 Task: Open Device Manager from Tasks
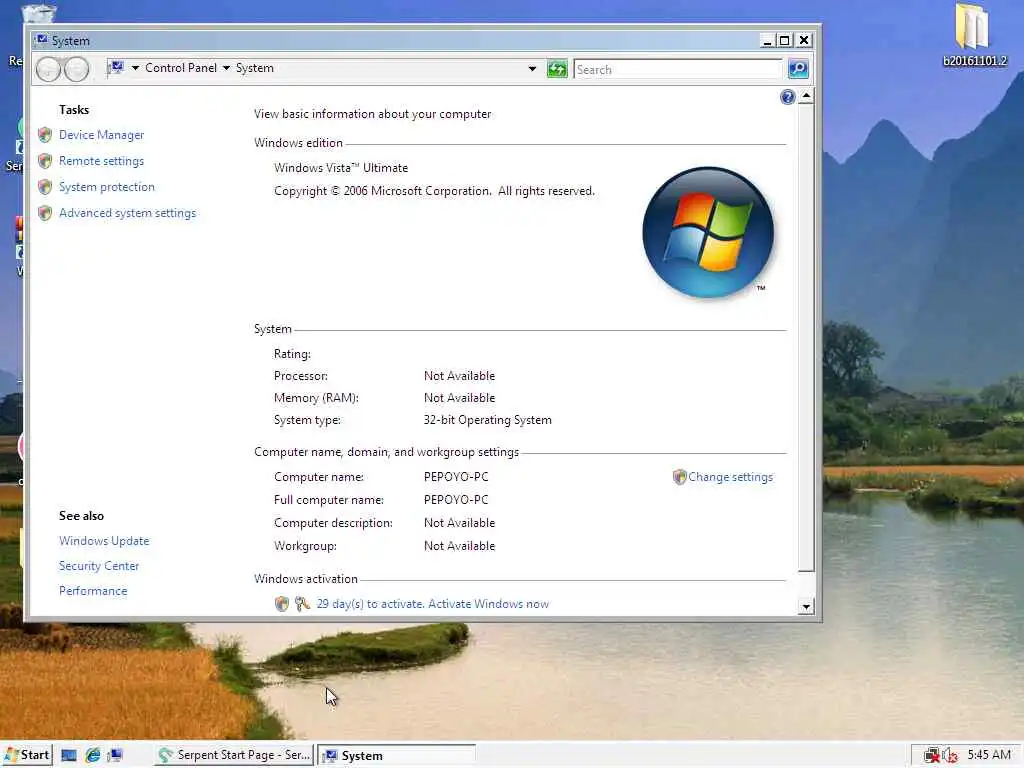tap(101, 135)
